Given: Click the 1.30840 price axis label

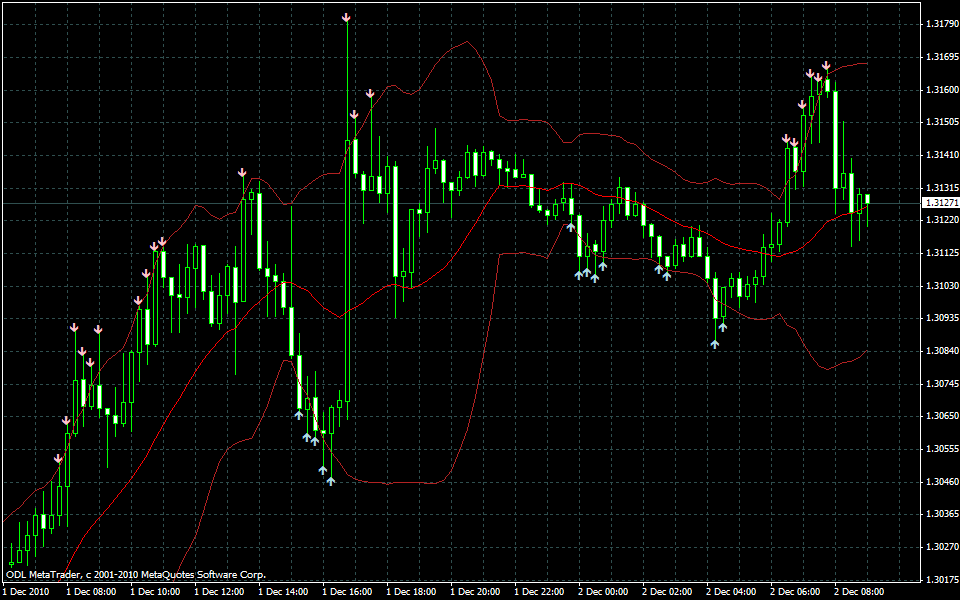Looking at the screenshot, I should click(940, 351).
